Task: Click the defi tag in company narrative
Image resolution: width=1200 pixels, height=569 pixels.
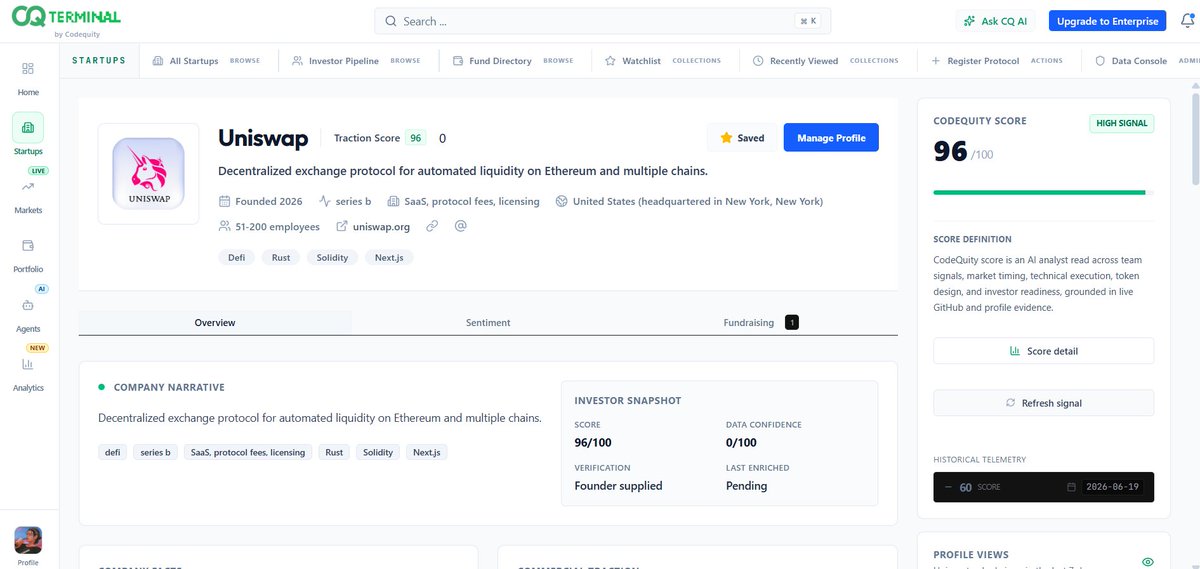Action: [113, 452]
